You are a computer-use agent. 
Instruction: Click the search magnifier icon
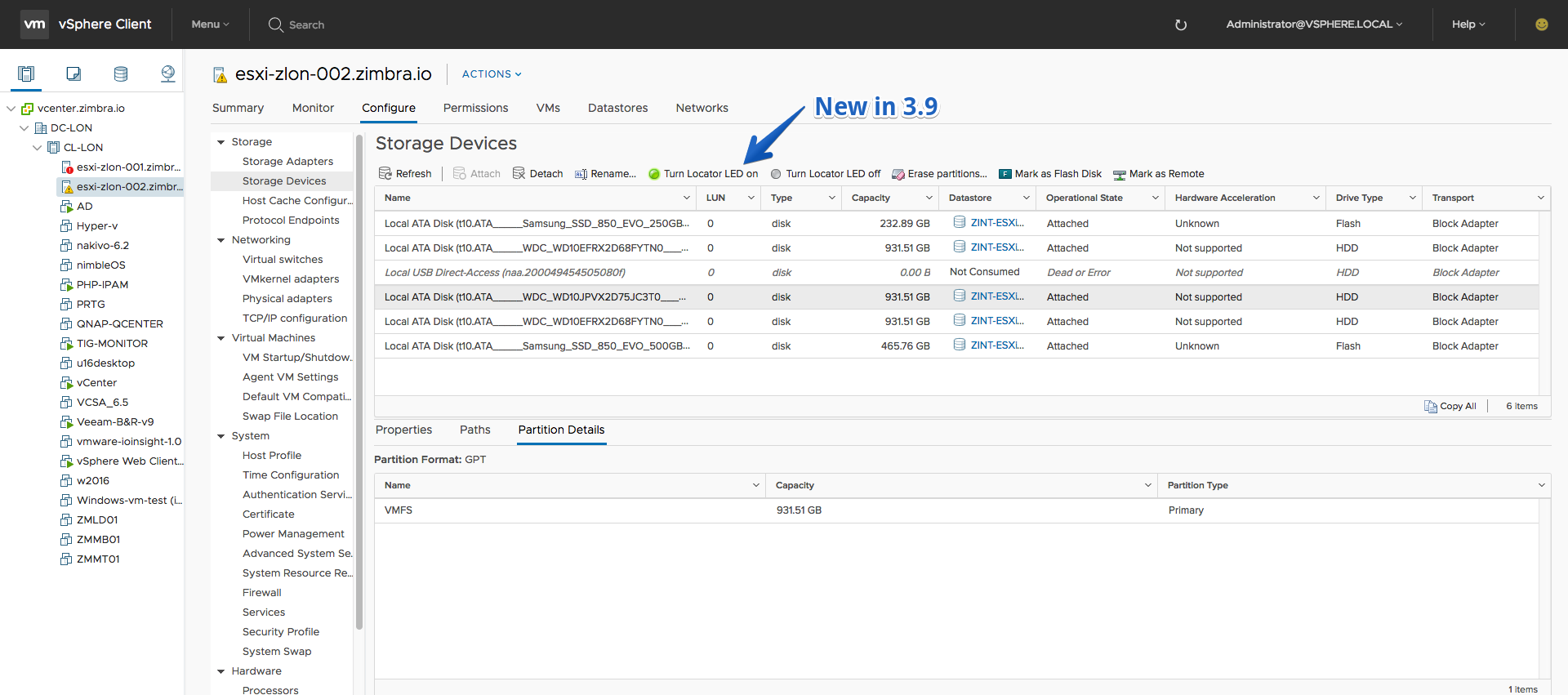(276, 25)
